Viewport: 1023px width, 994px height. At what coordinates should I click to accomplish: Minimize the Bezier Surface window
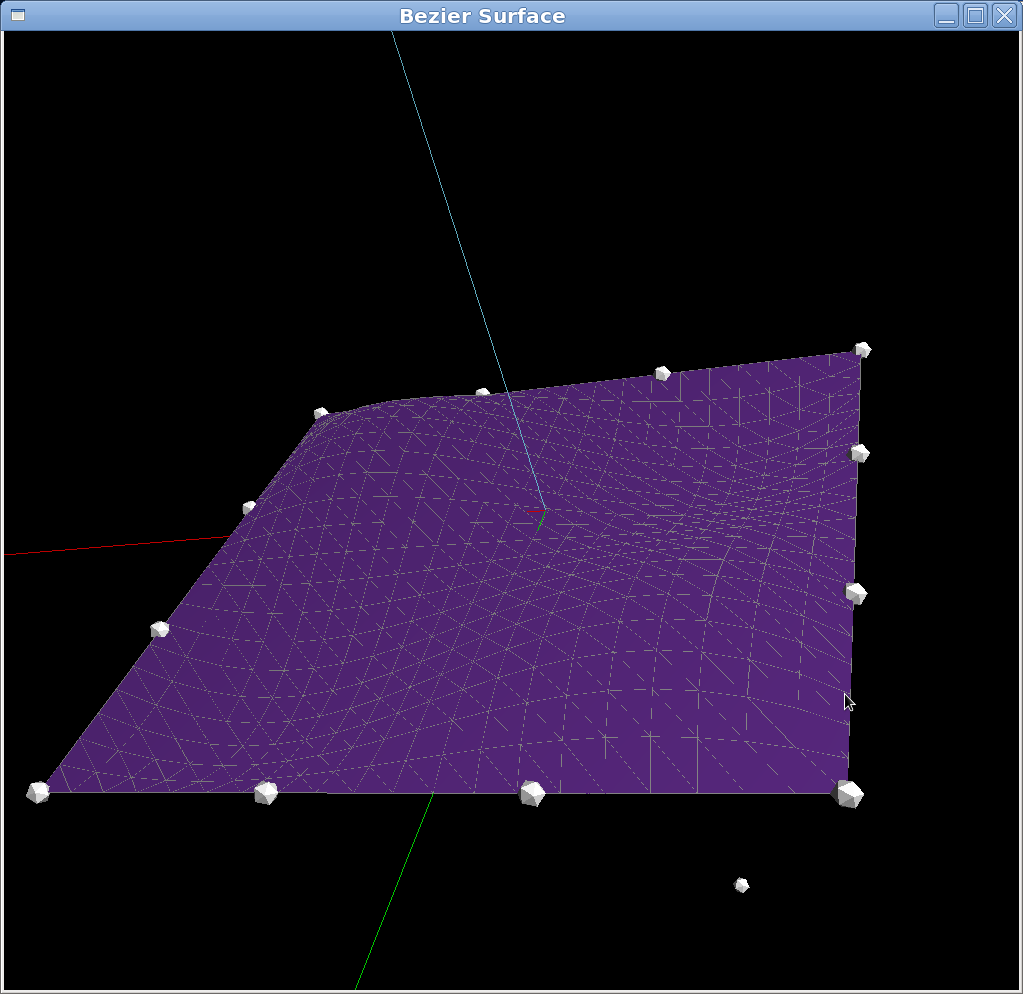946,15
